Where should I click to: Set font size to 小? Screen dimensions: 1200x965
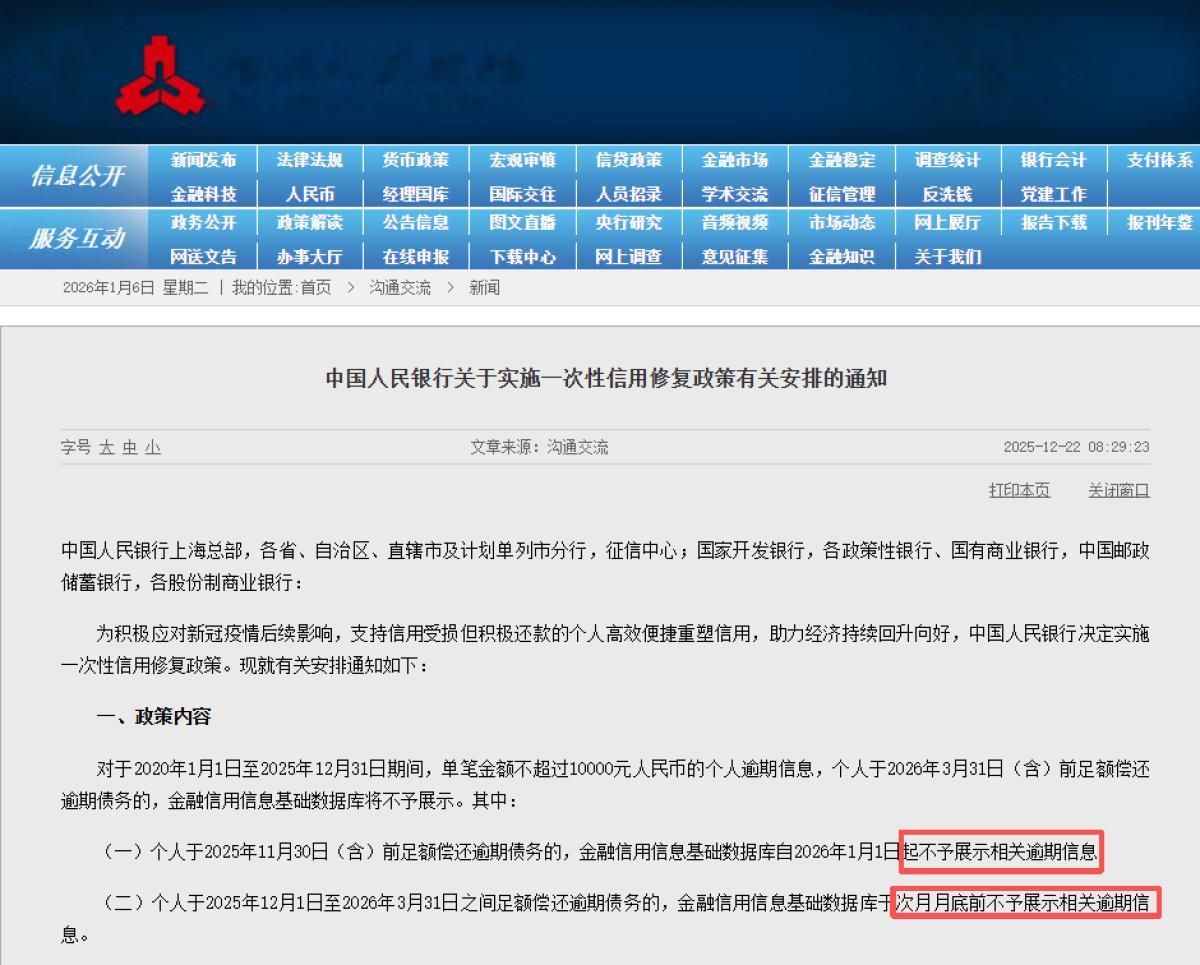click(152, 448)
